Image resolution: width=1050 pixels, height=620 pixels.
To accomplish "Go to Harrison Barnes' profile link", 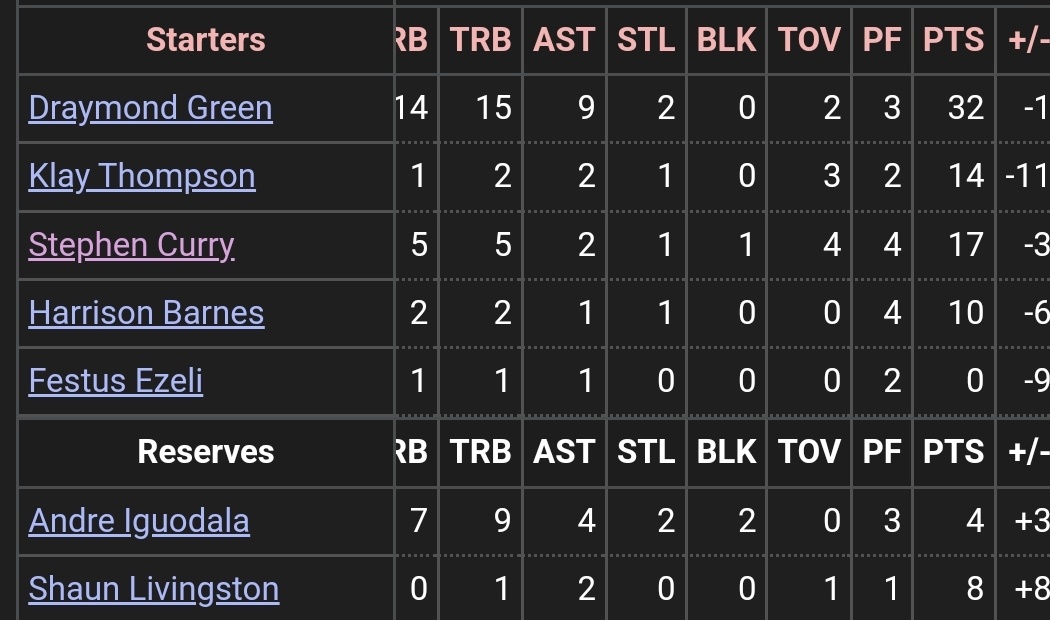I will point(146,313).
